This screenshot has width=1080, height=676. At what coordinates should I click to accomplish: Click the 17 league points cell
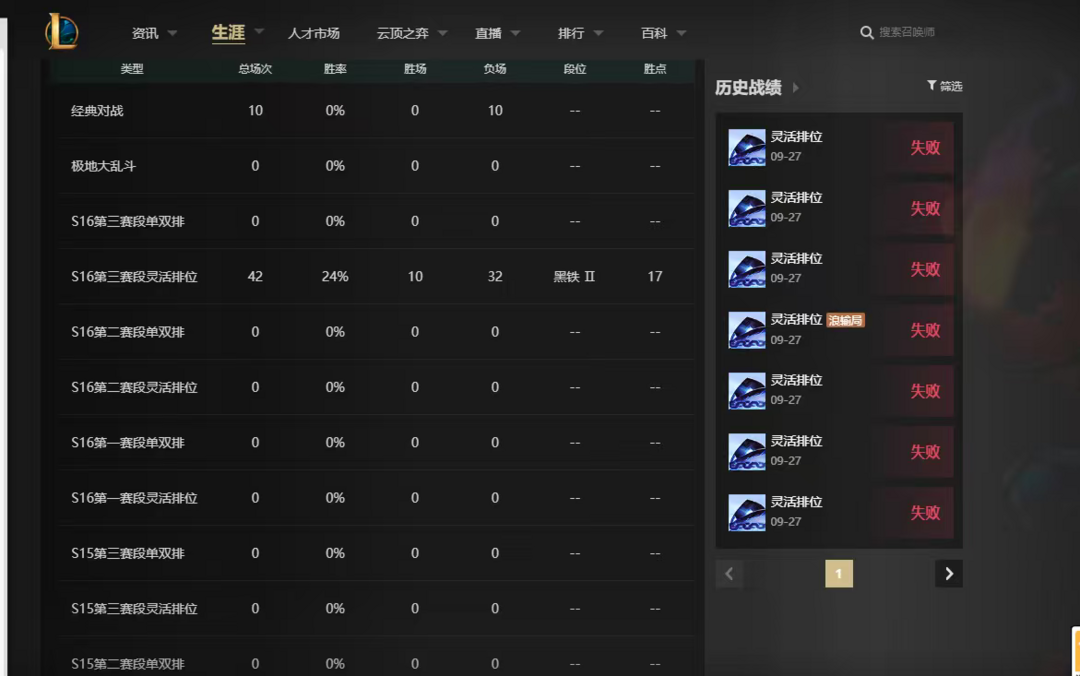654,276
